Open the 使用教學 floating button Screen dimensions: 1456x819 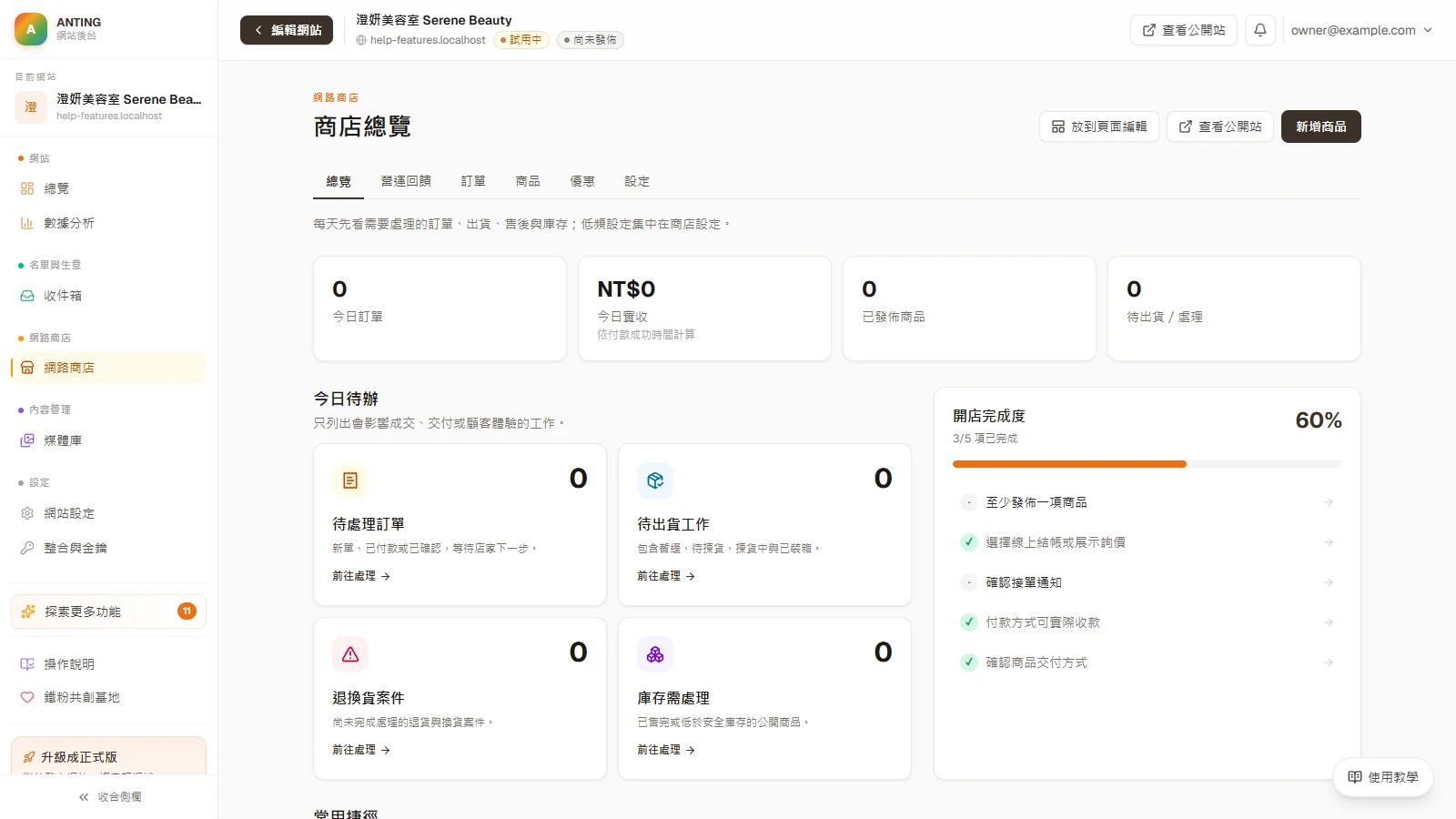point(1383,777)
